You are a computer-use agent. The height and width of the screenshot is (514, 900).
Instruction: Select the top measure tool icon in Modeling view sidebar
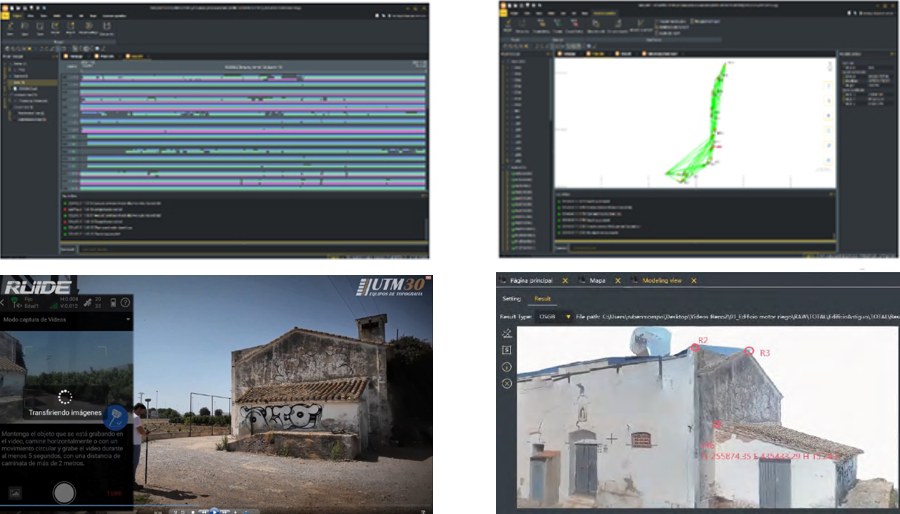(x=507, y=333)
